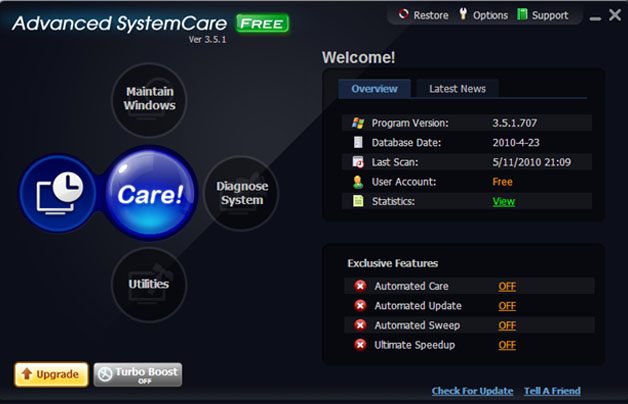Click the Welcome! heading
The height and width of the screenshot is (404, 628).
tap(358, 58)
